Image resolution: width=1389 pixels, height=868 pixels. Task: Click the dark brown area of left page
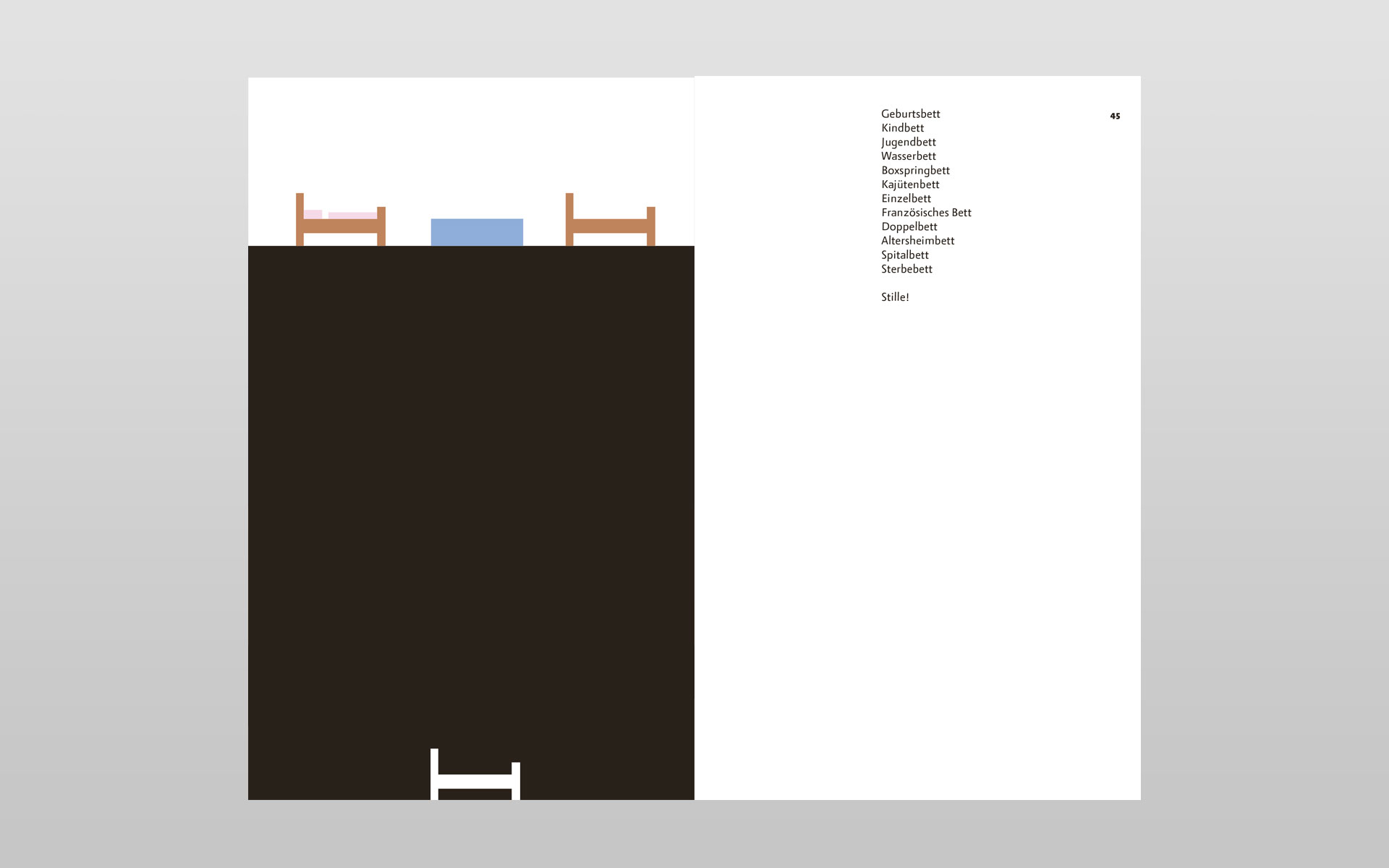tap(470, 506)
